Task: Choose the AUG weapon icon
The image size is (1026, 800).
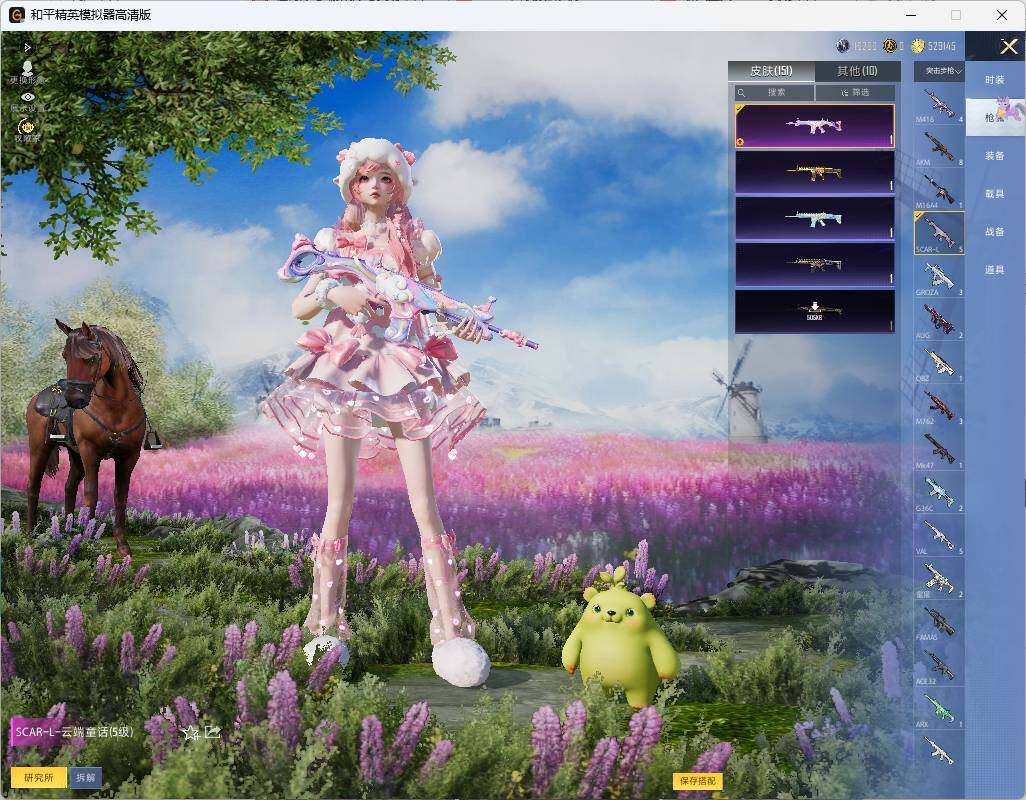Action: pos(939,320)
